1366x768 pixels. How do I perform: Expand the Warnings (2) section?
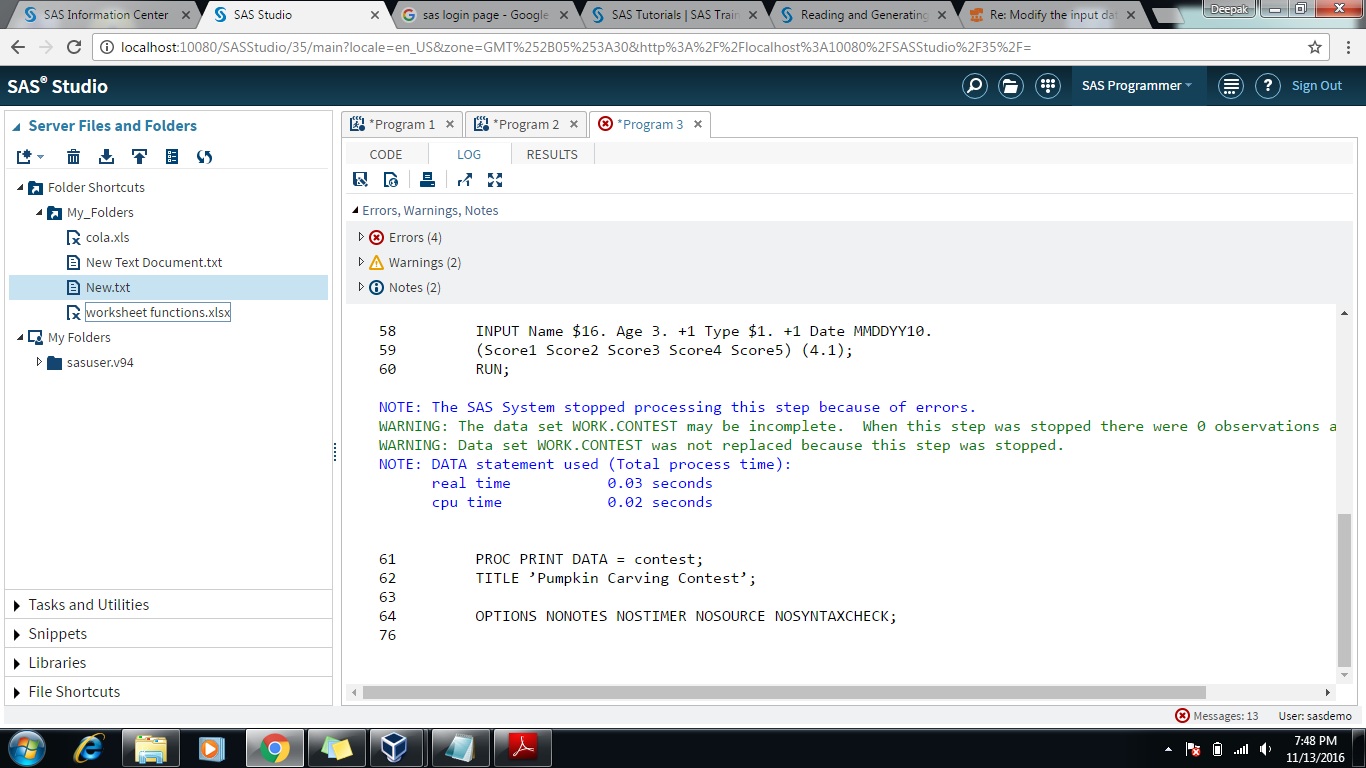(361, 262)
